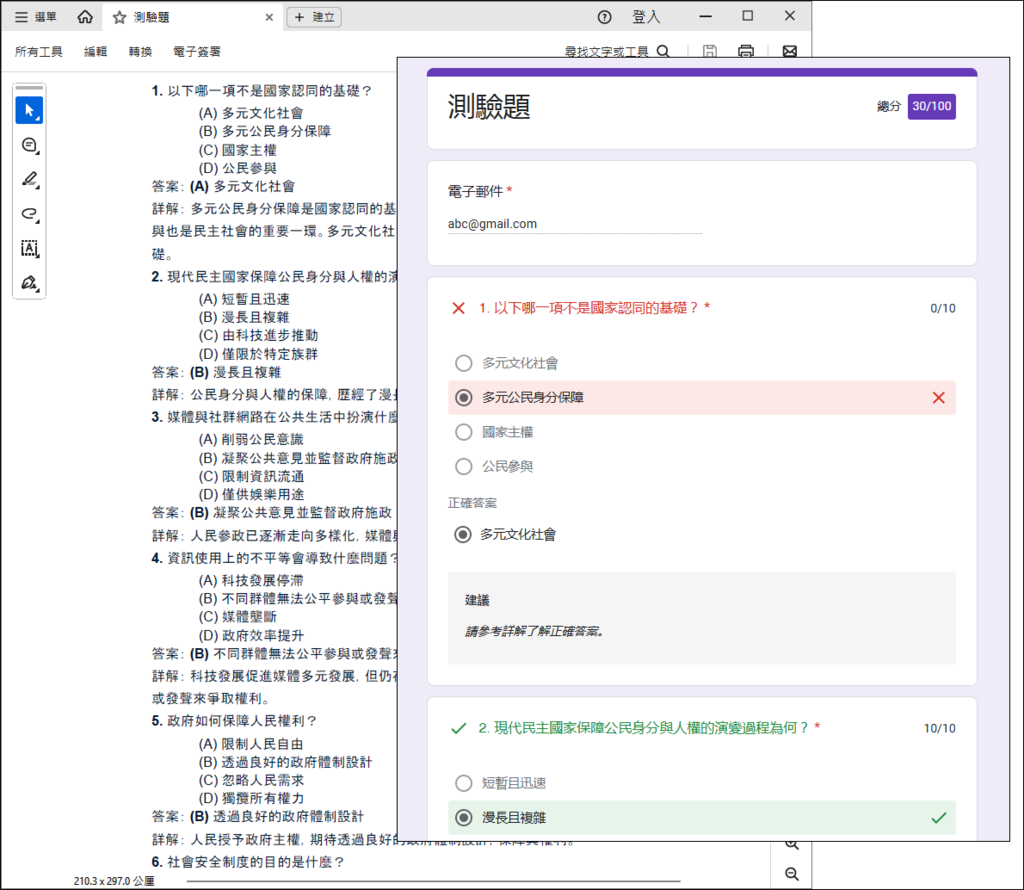Open the 編輯 menu
Viewport: 1024px width, 890px height.
pos(95,52)
